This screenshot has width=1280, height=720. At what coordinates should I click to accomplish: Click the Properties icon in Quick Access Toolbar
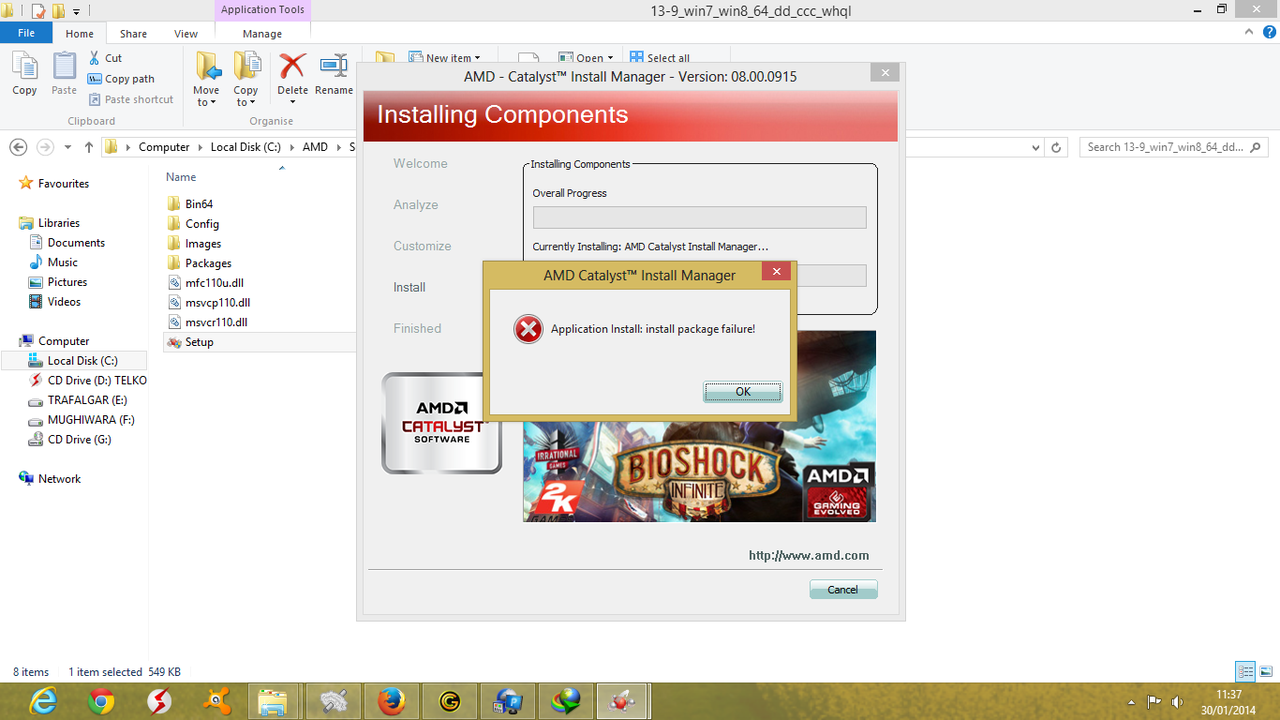click(39, 11)
